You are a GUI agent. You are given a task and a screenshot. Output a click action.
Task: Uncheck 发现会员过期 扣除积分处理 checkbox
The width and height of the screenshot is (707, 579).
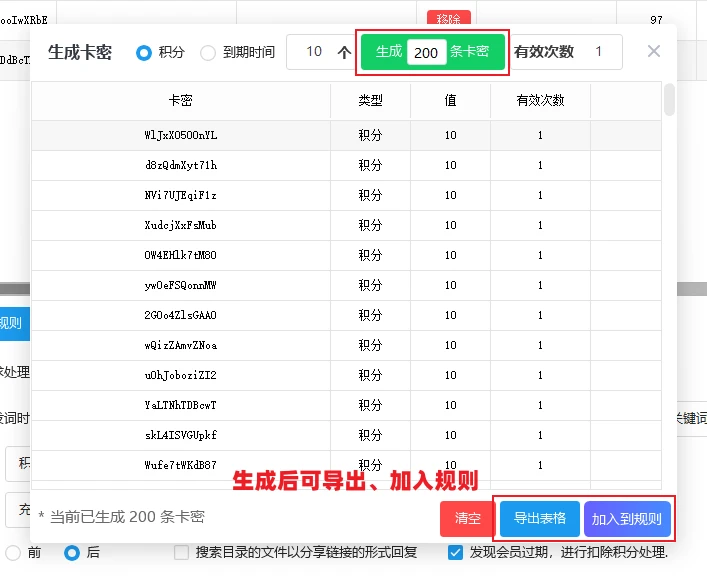(x=456, y=552)
